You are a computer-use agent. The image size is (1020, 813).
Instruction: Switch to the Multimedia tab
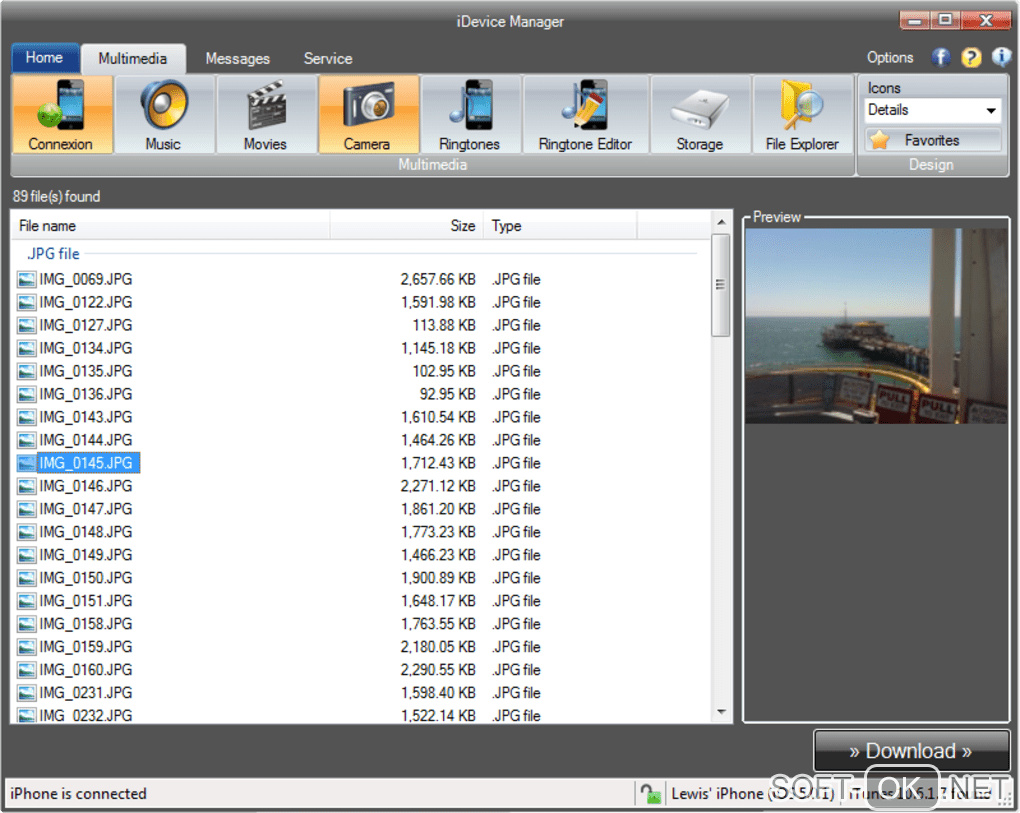pos(133,59)
